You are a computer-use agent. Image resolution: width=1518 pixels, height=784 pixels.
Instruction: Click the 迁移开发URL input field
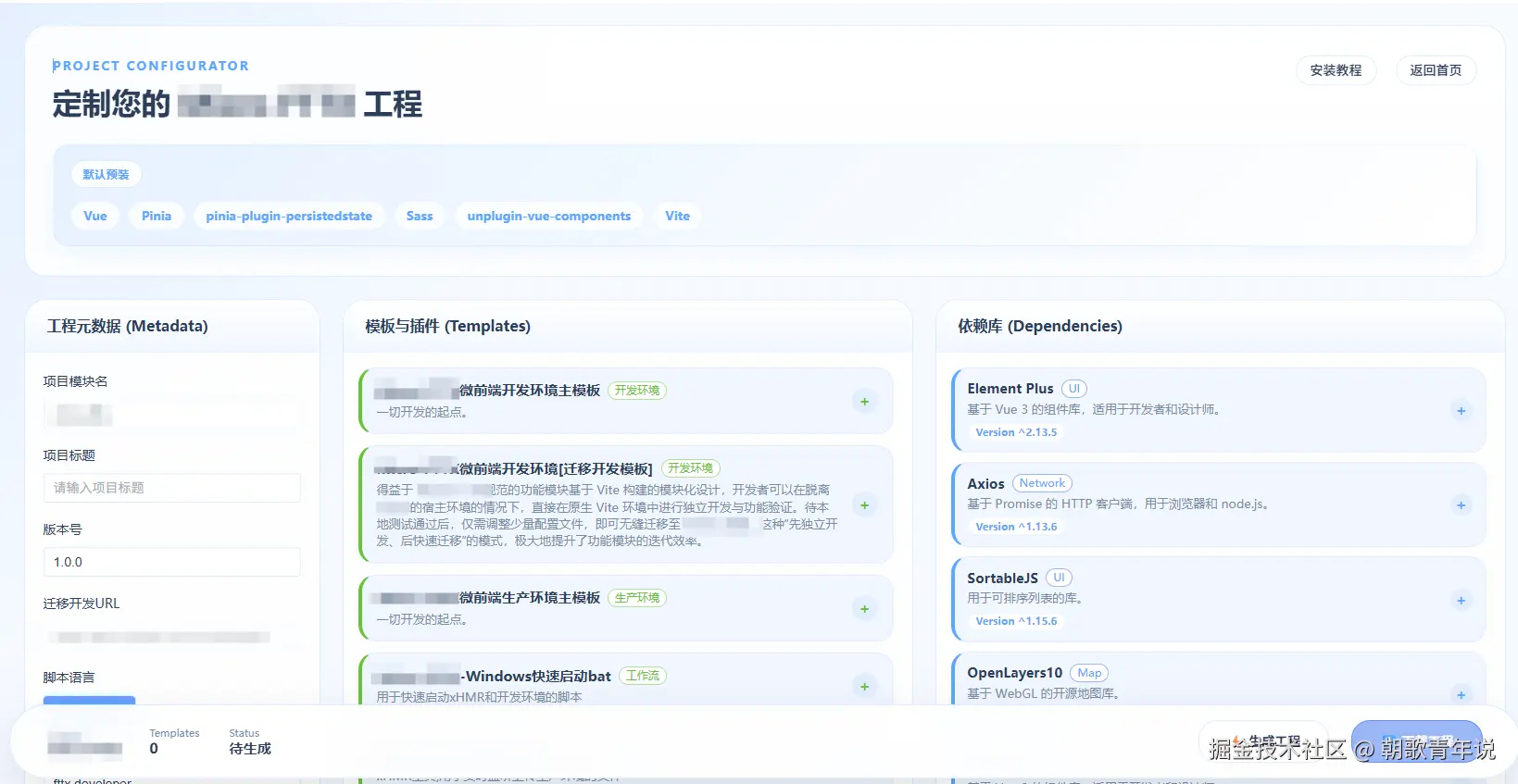[x=172, y=637]
